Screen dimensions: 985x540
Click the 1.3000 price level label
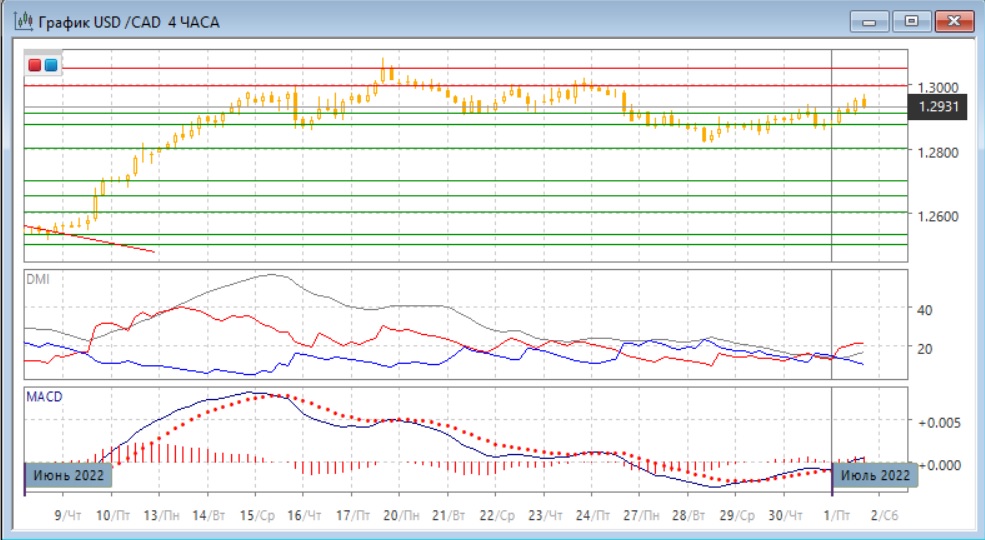click(940, 88)
